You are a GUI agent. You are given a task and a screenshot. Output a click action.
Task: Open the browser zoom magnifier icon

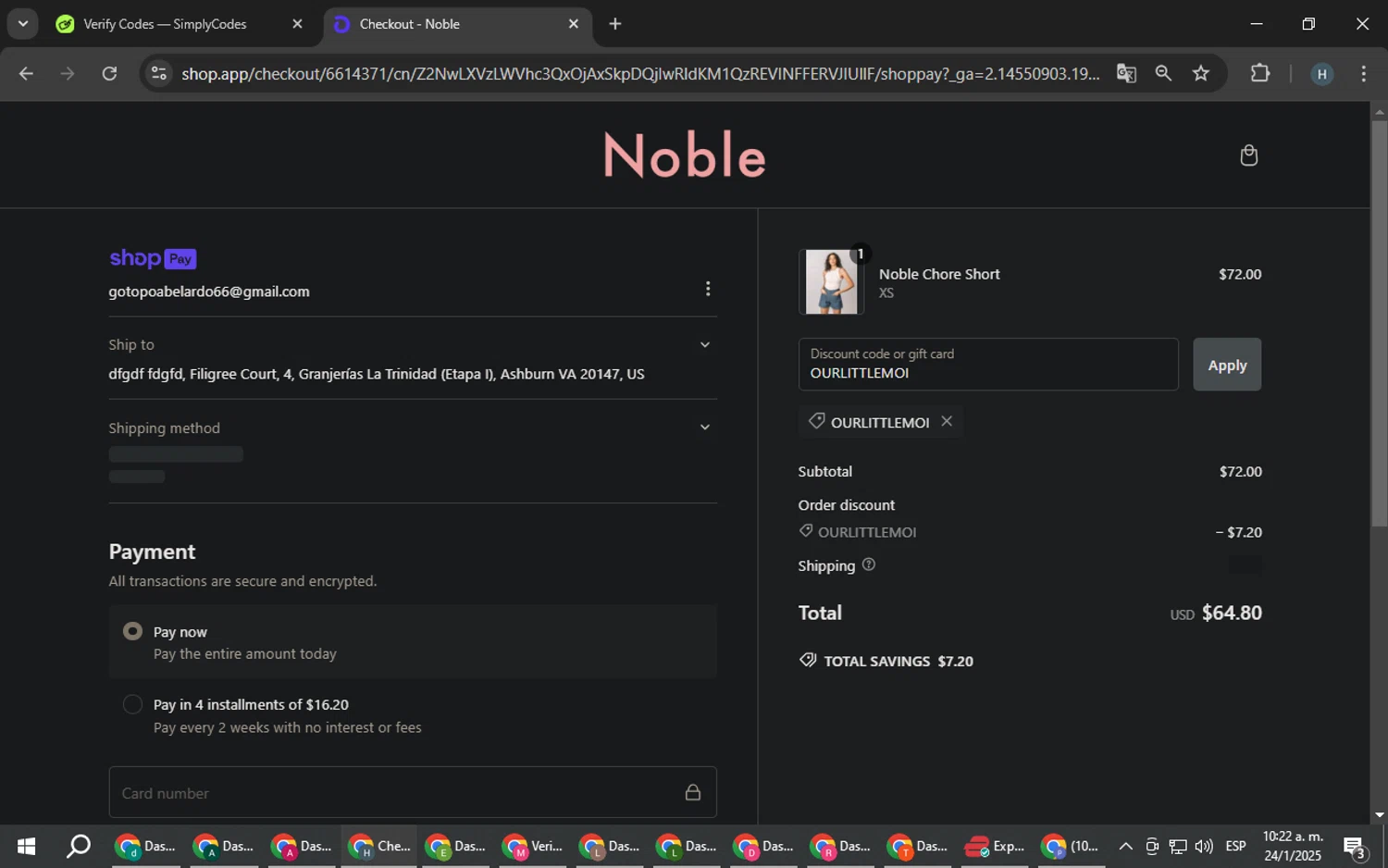click(1163, 73)
